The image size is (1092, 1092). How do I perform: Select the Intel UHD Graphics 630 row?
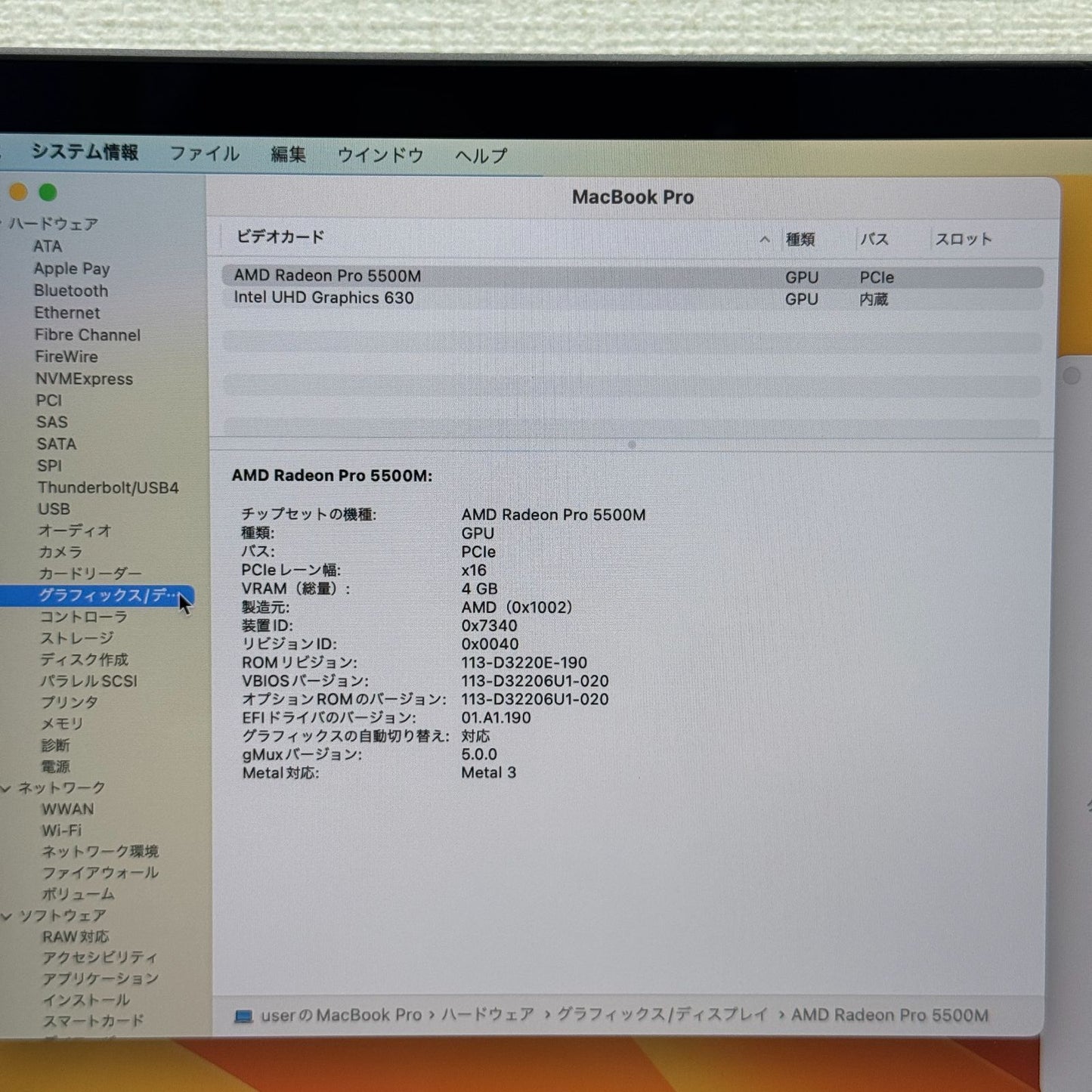[633, 299]
